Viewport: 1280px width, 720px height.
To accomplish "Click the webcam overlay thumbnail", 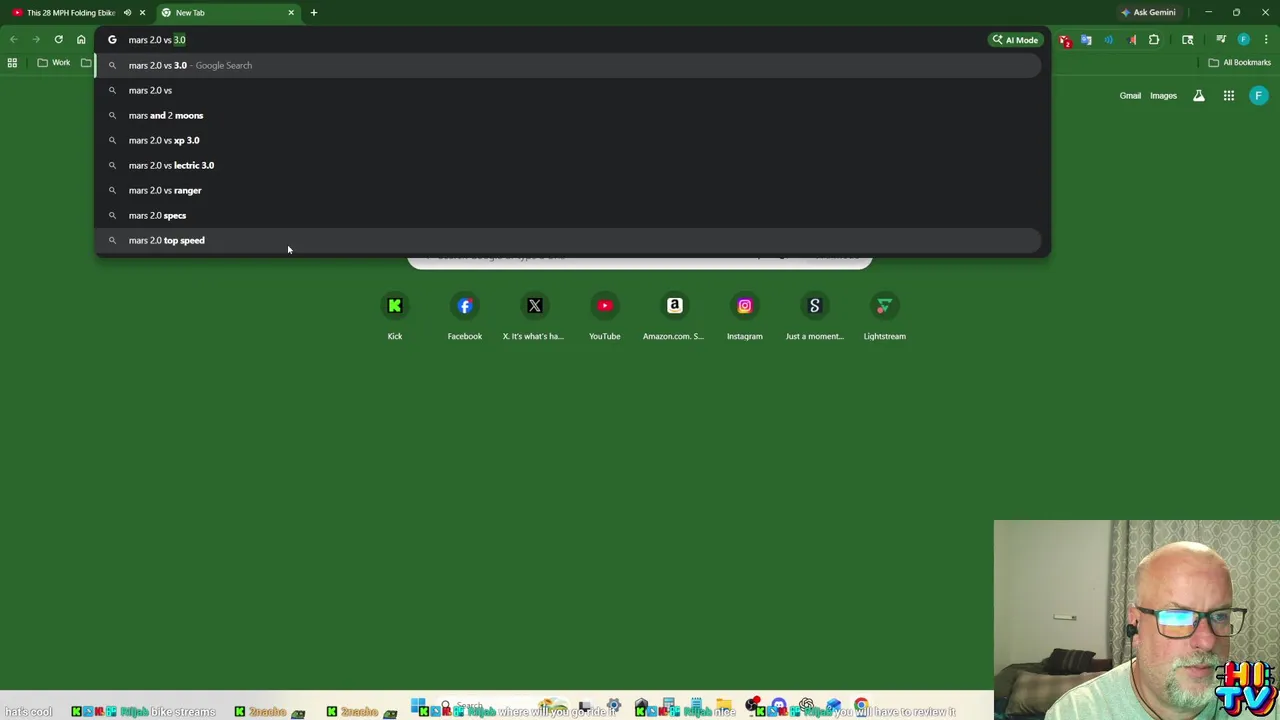I will [x=1137, y=620].
